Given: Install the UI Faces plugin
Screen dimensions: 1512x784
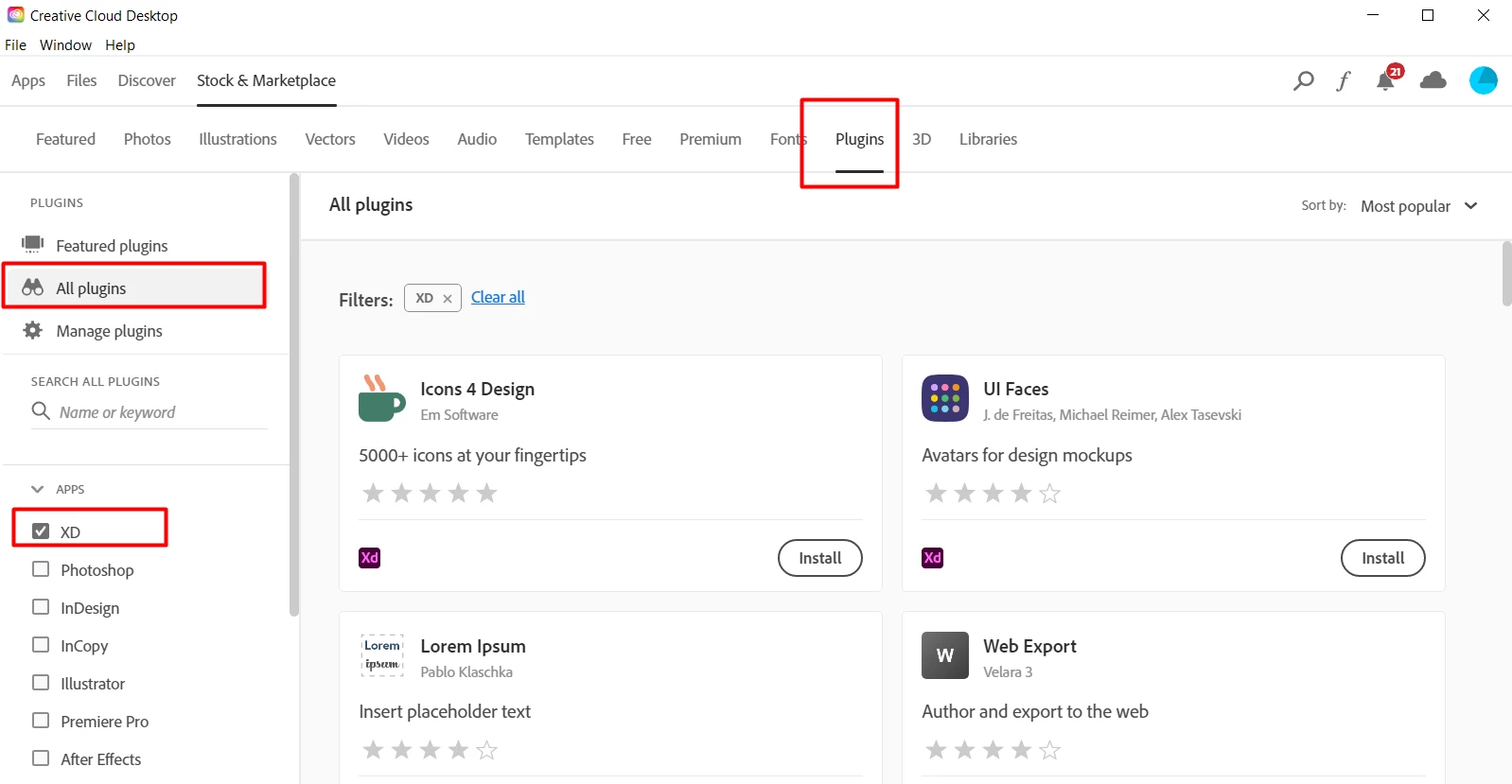Looking at the screenshot, I should 1382,558.
